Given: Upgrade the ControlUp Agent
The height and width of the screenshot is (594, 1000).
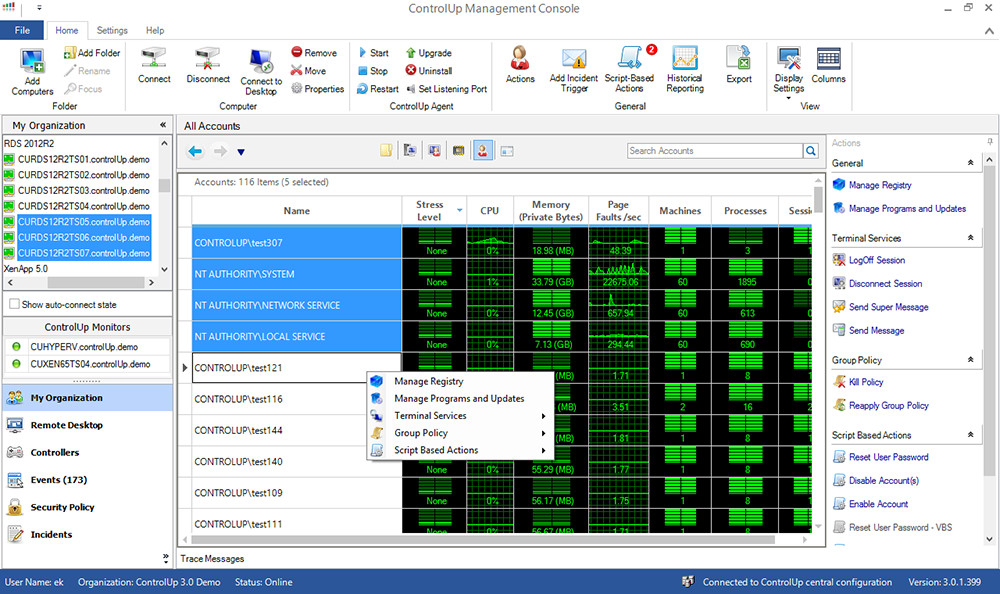Looking at the screenshot, I should (429, 53).
